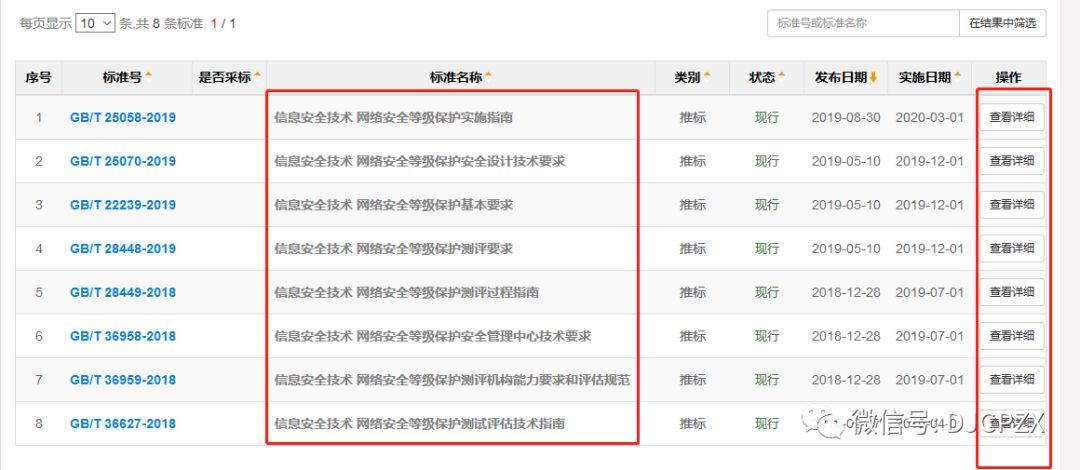Screen dimensions: 1080x470
Task: Open standard link GB/T 22239-2019
Action: point(123,205)
